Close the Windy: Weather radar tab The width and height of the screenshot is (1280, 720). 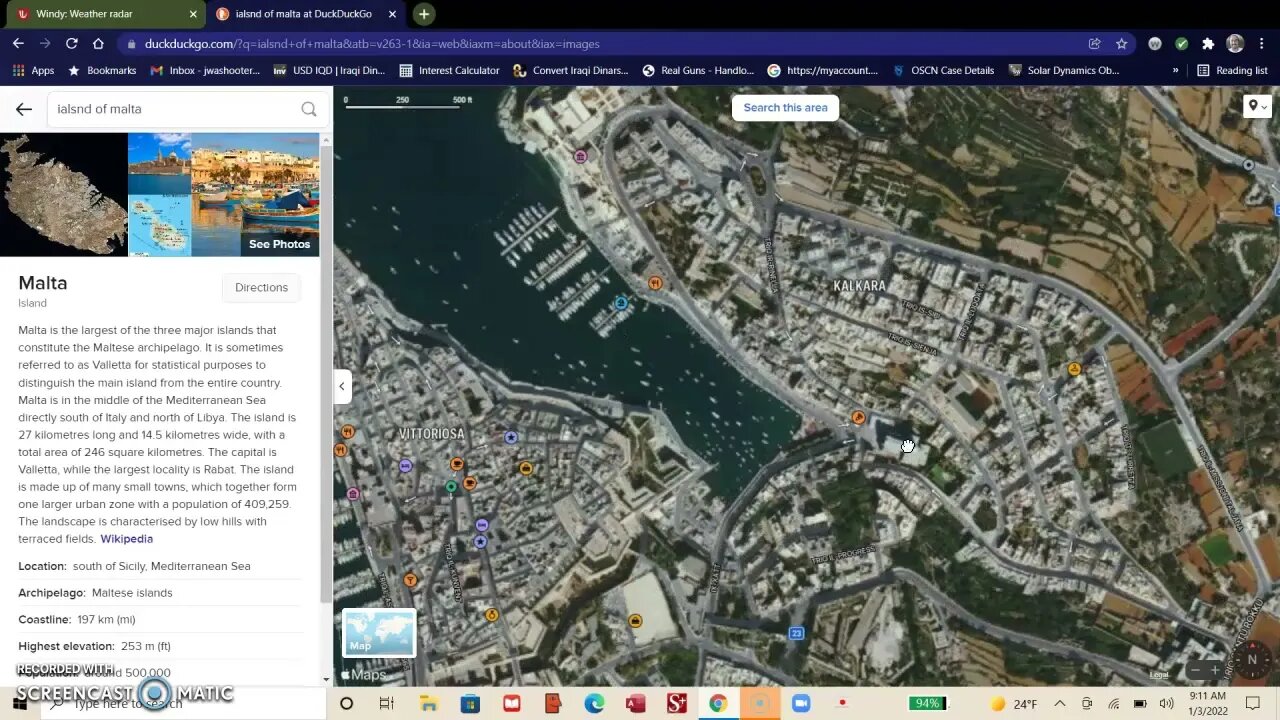[193, 14]
